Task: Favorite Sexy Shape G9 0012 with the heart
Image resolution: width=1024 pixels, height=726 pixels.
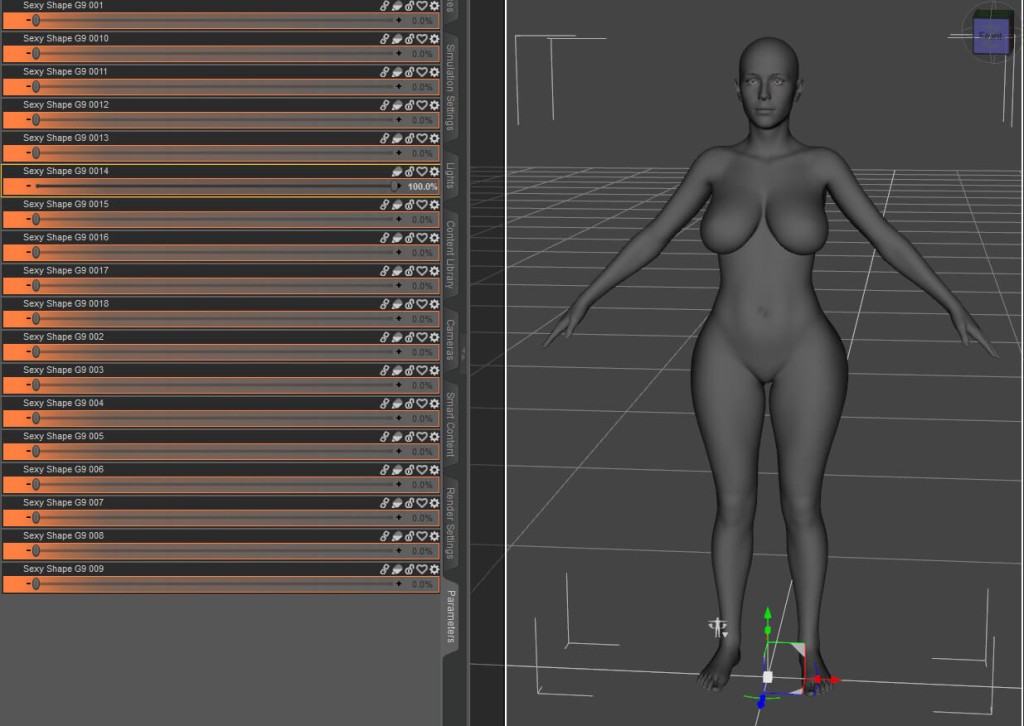Action: point(422,105)
